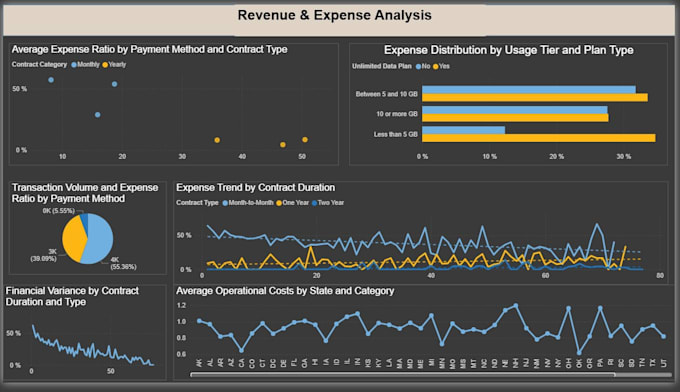Click the '3K (39.09%)' pie label

[x=43, y=255]
